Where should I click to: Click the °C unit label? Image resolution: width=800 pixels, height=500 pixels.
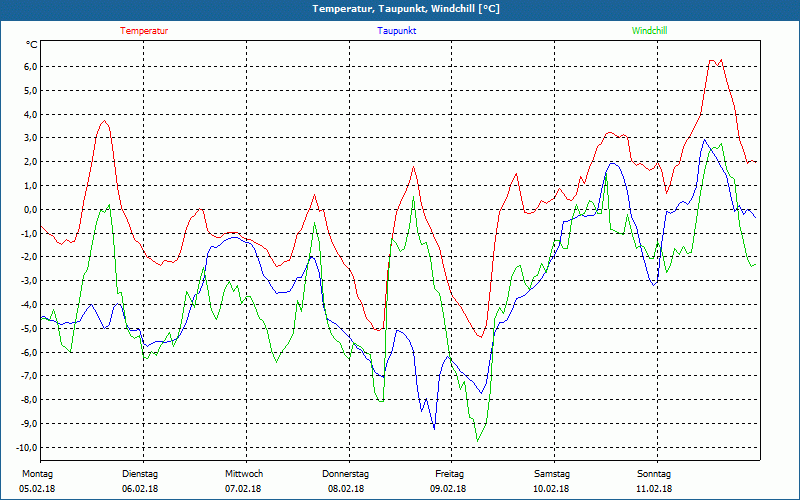pyautogui.click(x=31, y=45)
